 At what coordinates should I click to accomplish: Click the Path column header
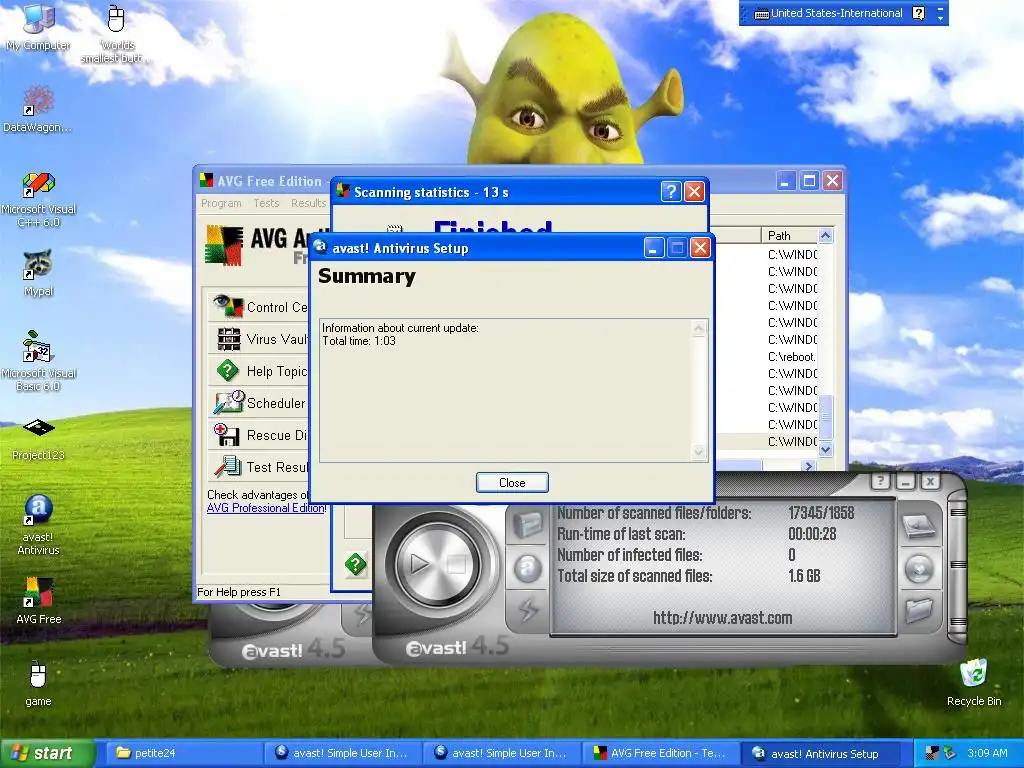pyautogui.click(x=789, y=235)
